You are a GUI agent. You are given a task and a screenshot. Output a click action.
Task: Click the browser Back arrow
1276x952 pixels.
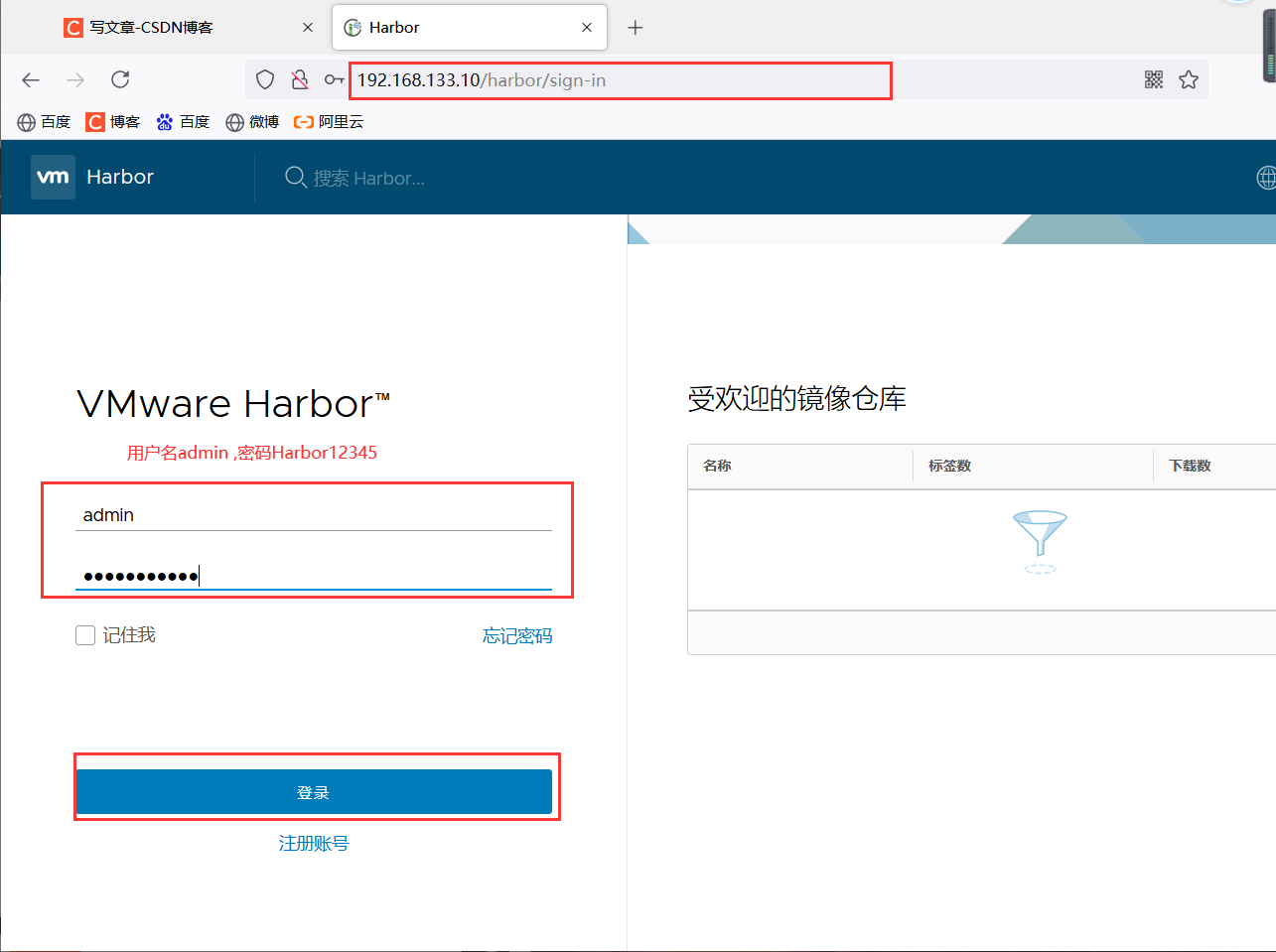pos(31,80)
